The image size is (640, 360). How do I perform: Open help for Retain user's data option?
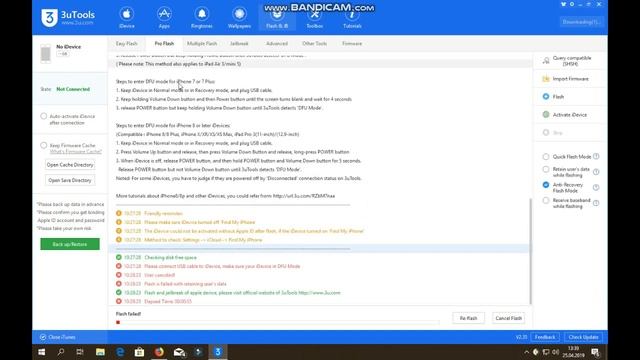point(596,172)
